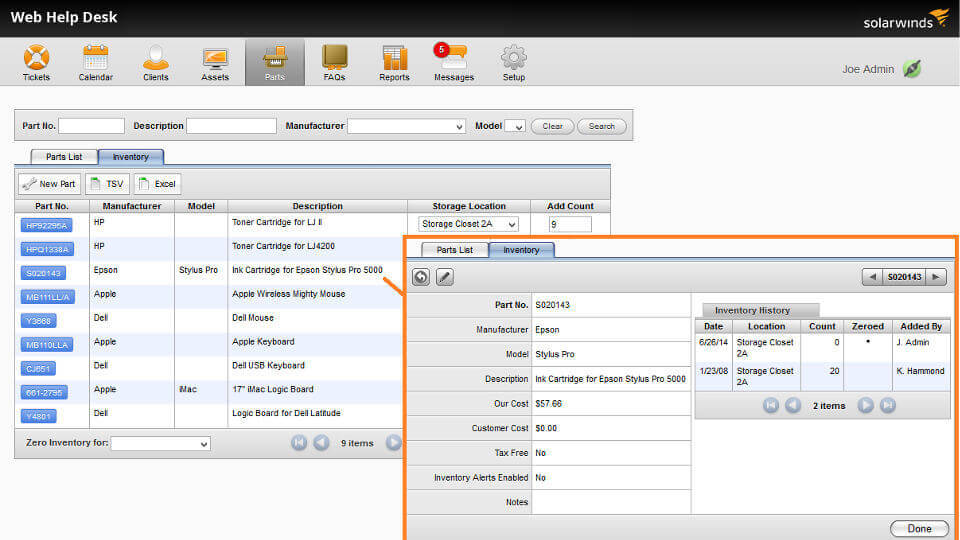Sort by Description column header

pos(317,206)
